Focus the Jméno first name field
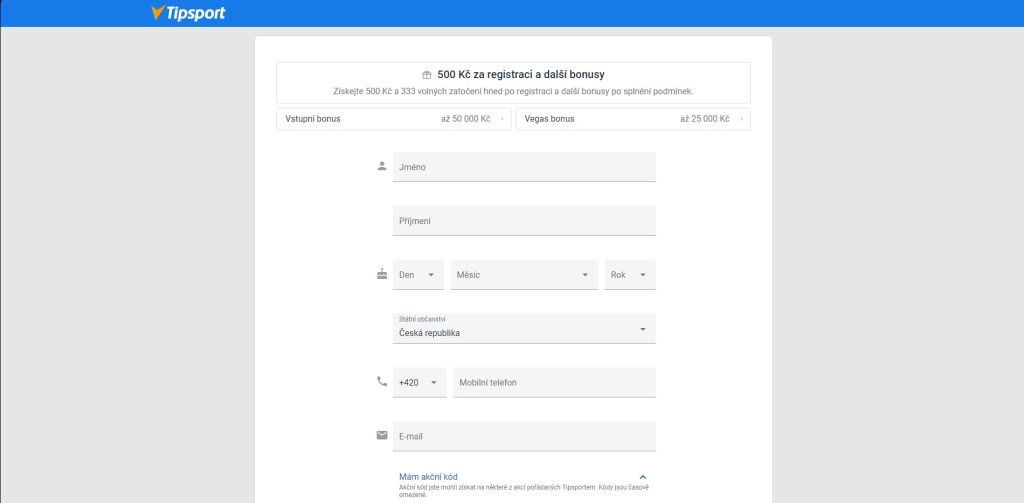Screen dimensions: 1024x503 [x=523, y=167]
